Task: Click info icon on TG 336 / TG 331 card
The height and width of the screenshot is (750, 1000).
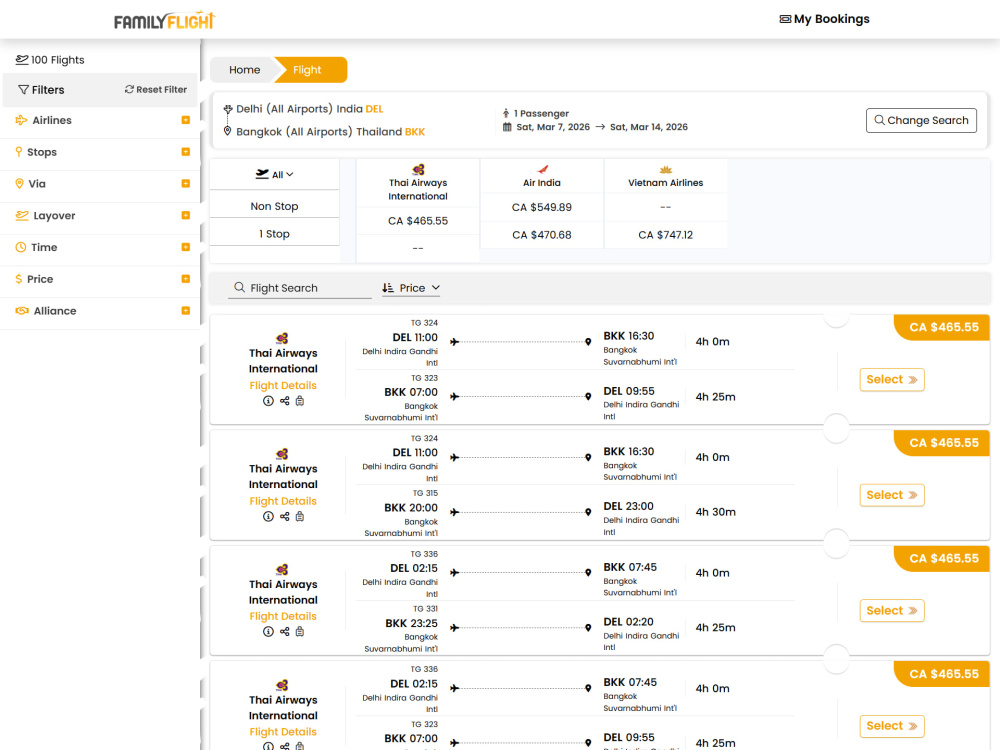Action: coord(268,632)
